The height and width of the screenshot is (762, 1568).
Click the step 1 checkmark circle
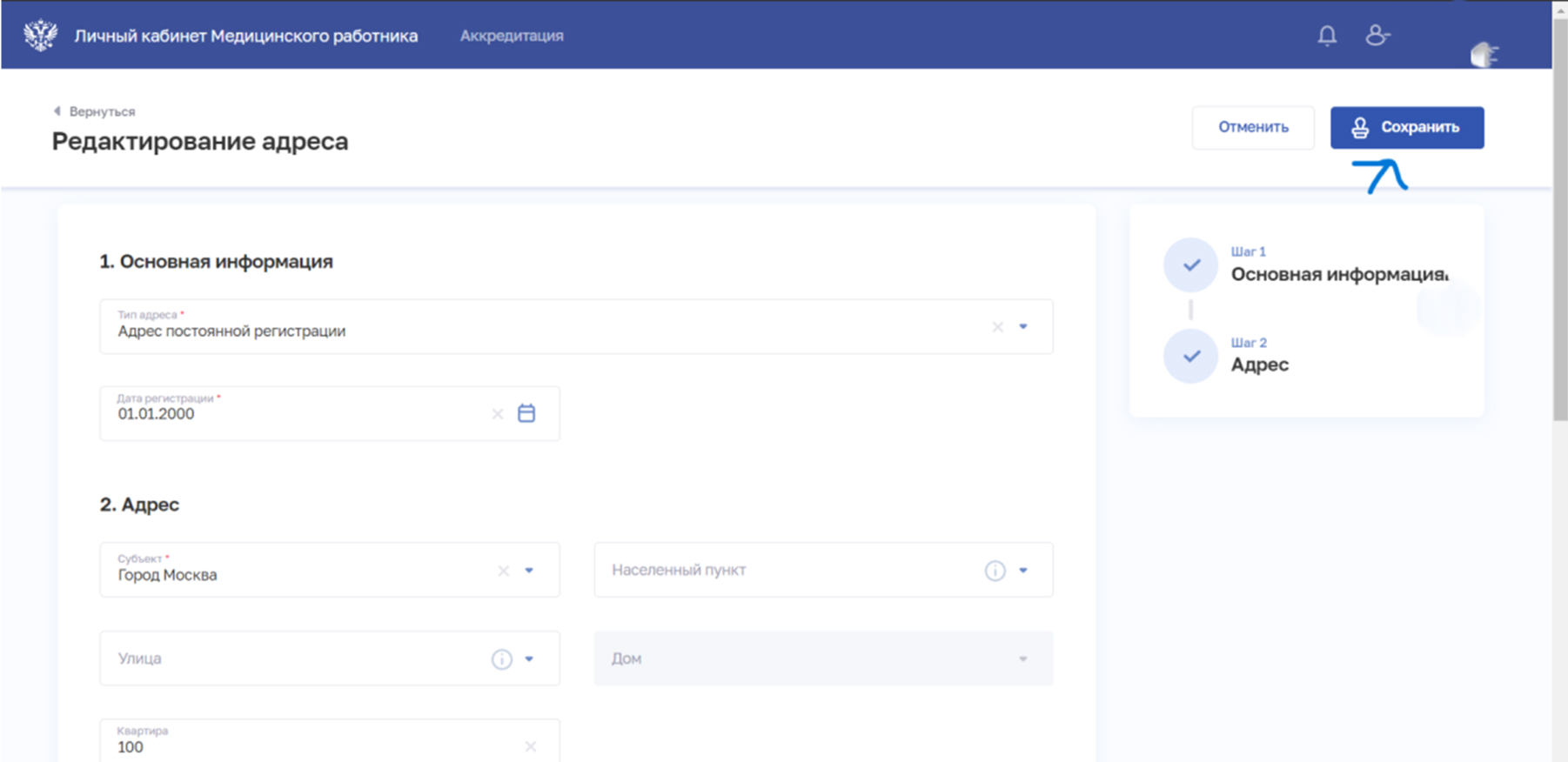(1190, 264)
